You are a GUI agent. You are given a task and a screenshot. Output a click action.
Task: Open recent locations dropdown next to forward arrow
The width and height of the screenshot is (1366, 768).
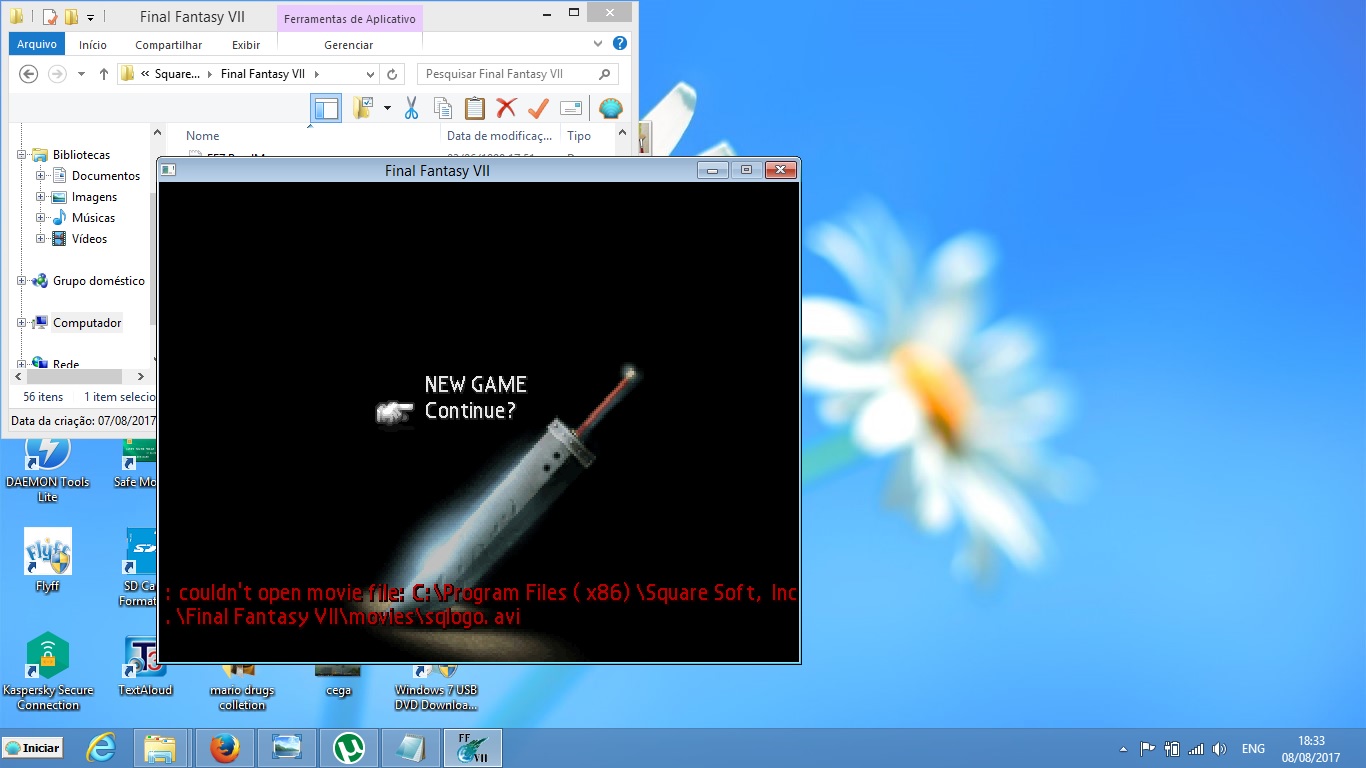tap(80, 75)
